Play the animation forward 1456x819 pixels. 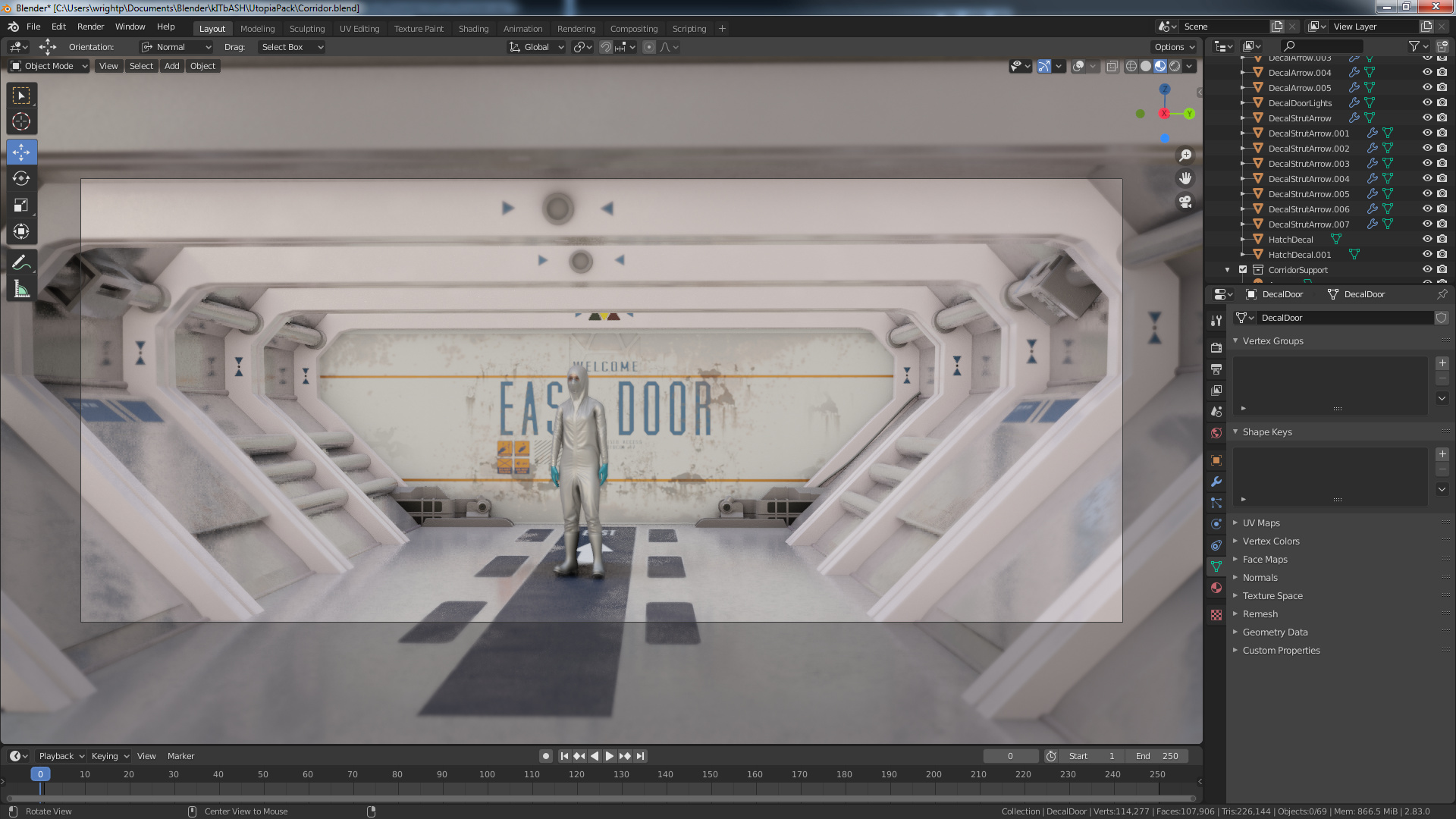(x=610, y=756)
